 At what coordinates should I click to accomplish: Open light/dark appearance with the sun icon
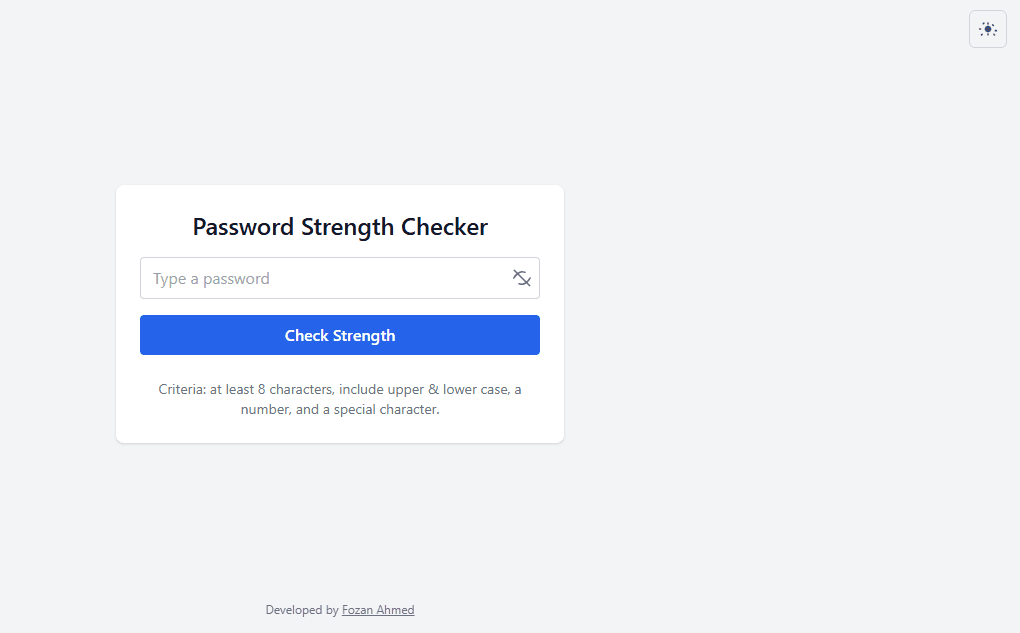(987, 29)
